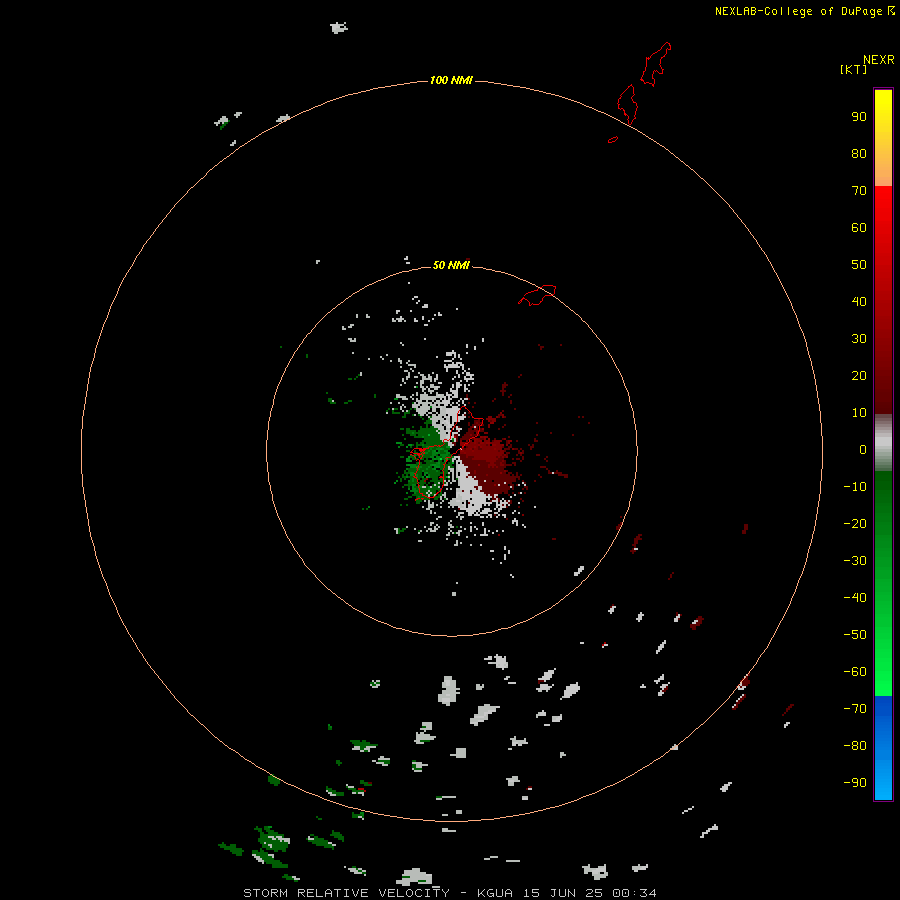The width and height of the screenshot is (900, 900).
Task: Click the 70 value on velocity scale
Action: coord(859,191)
